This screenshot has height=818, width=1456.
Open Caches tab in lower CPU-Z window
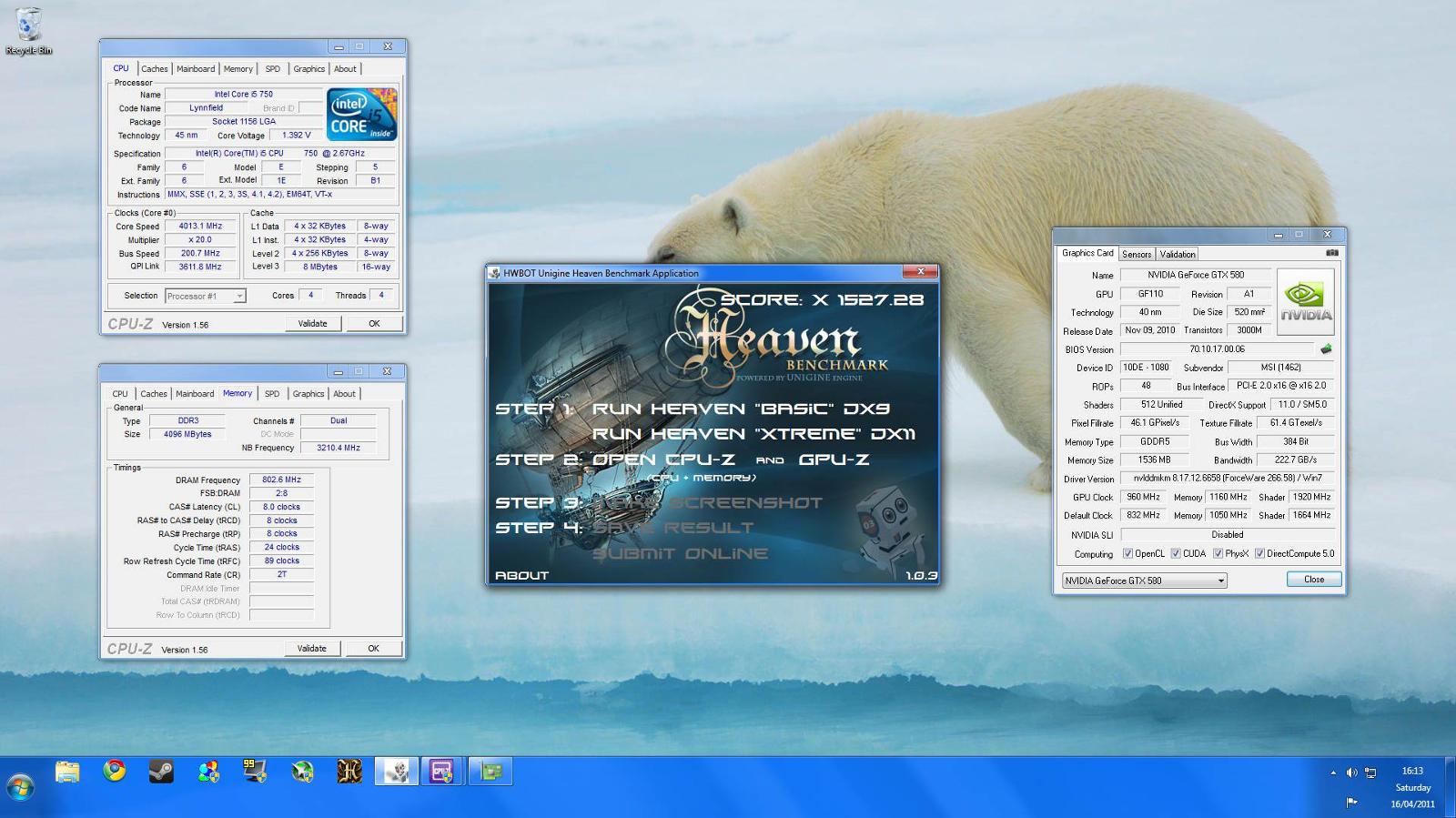coord(154,394)
